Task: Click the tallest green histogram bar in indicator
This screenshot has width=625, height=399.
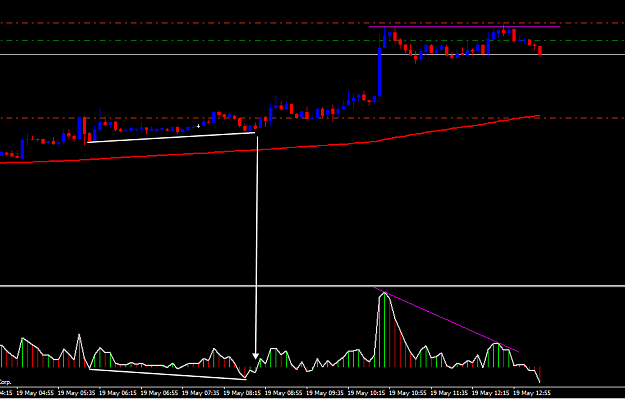Action: [x=385, y=330]
